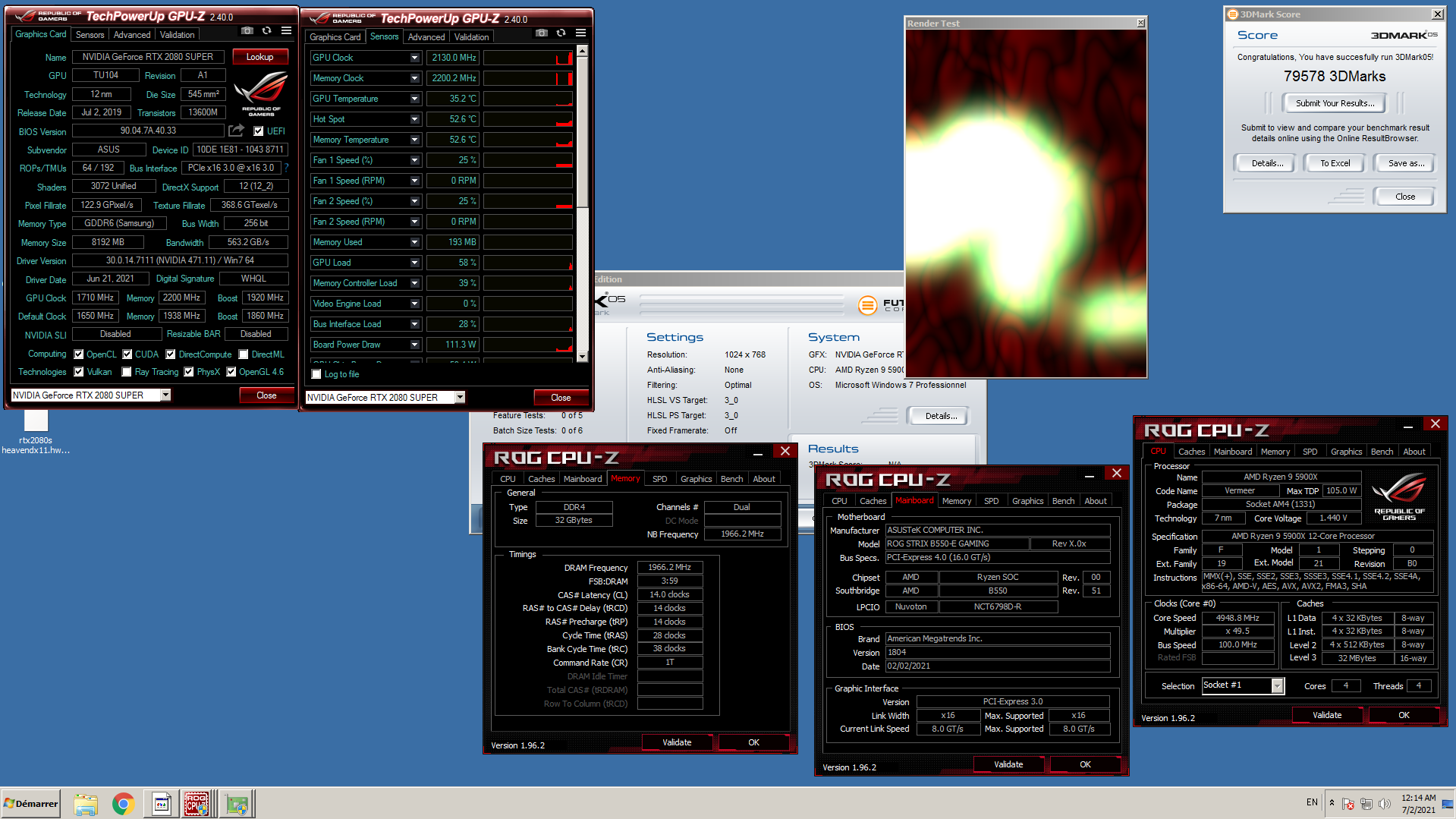
Task: Click Bus Interface question mark icon
Action: 286,168
